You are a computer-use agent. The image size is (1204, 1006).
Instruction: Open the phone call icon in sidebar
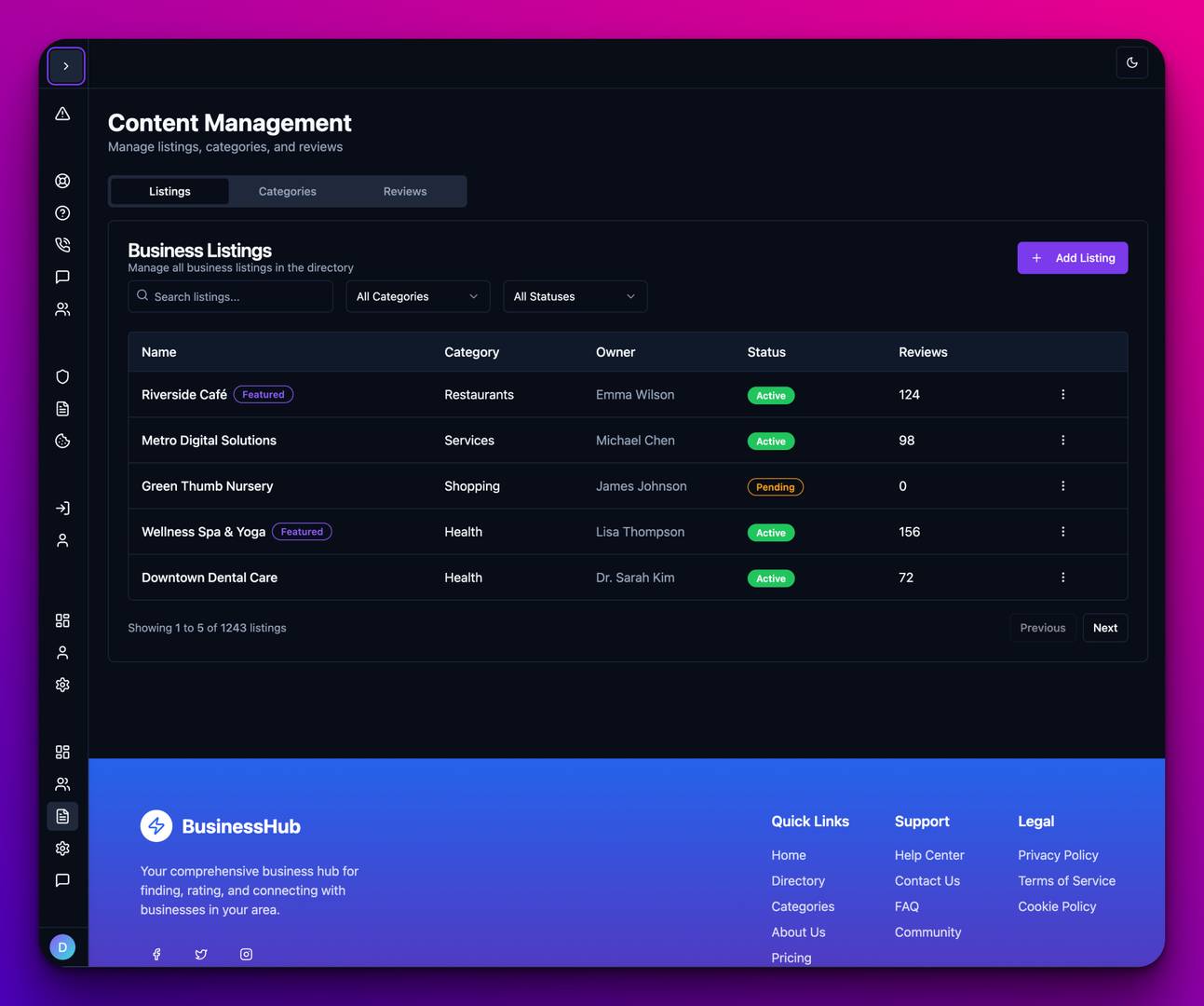coord(62,245)
